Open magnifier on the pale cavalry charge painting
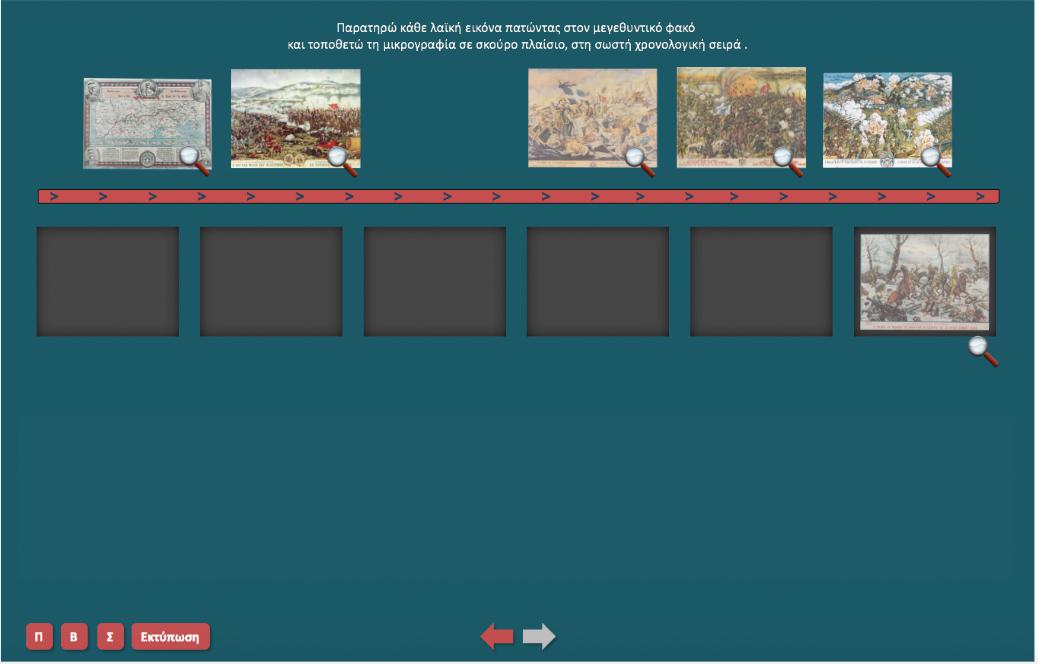 pyautogui.click(x=639, y=161)
